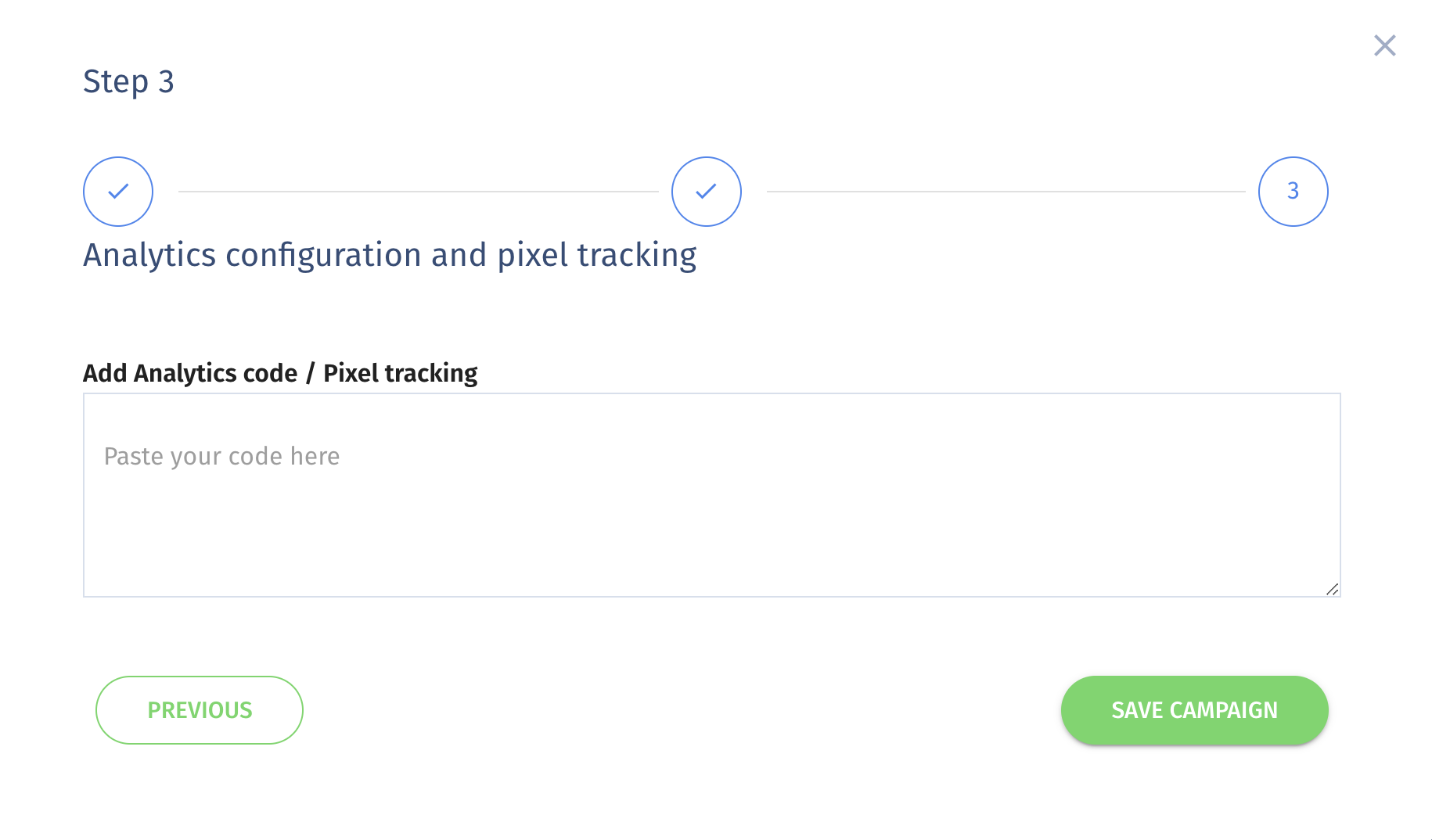Click the checkmark of the middle step
Image resolution: width=1432 pixels, height=840 pixels.
pos(707,191)
